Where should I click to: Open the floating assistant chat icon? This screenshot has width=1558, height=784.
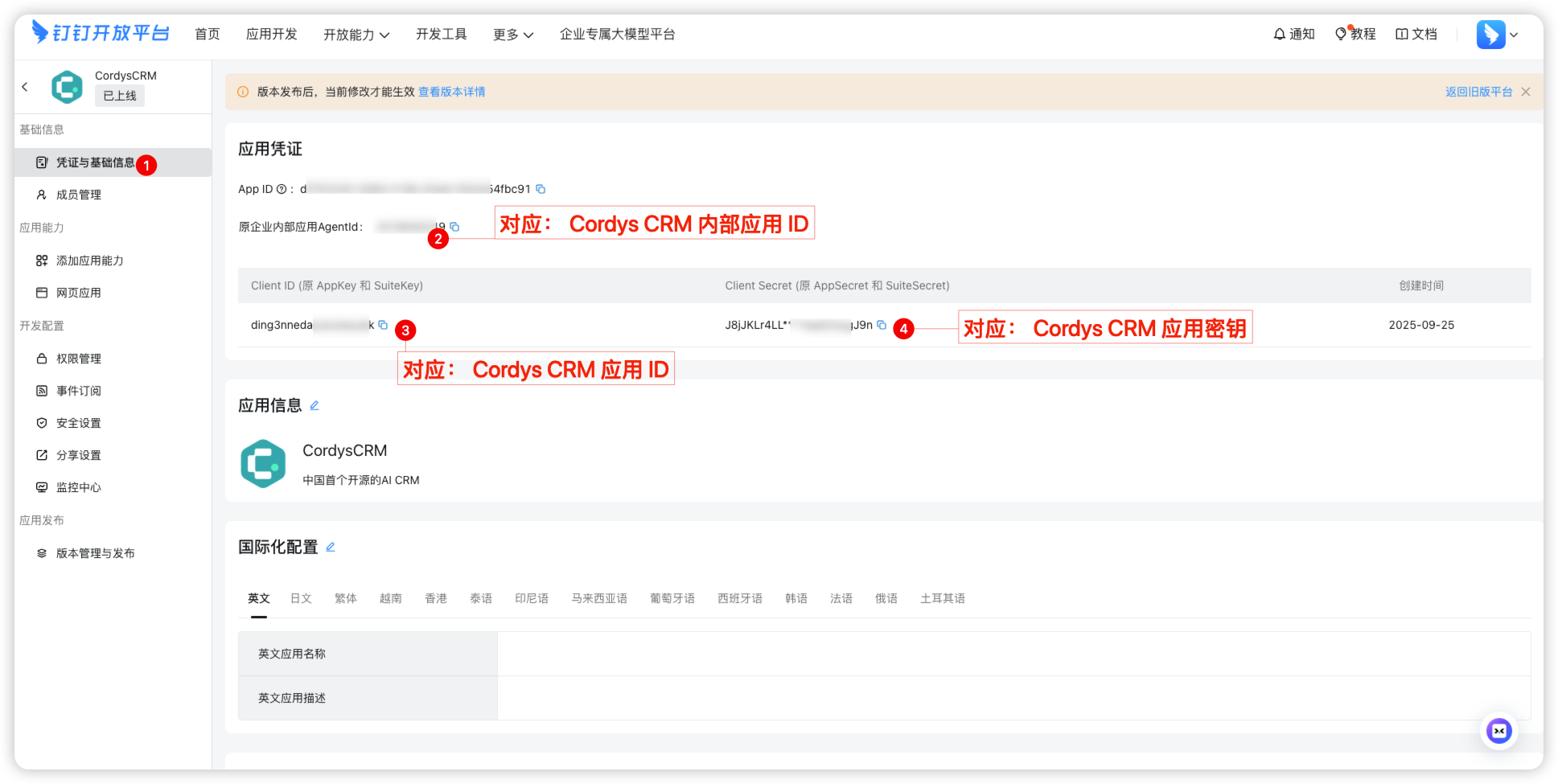coord(1498,731)
